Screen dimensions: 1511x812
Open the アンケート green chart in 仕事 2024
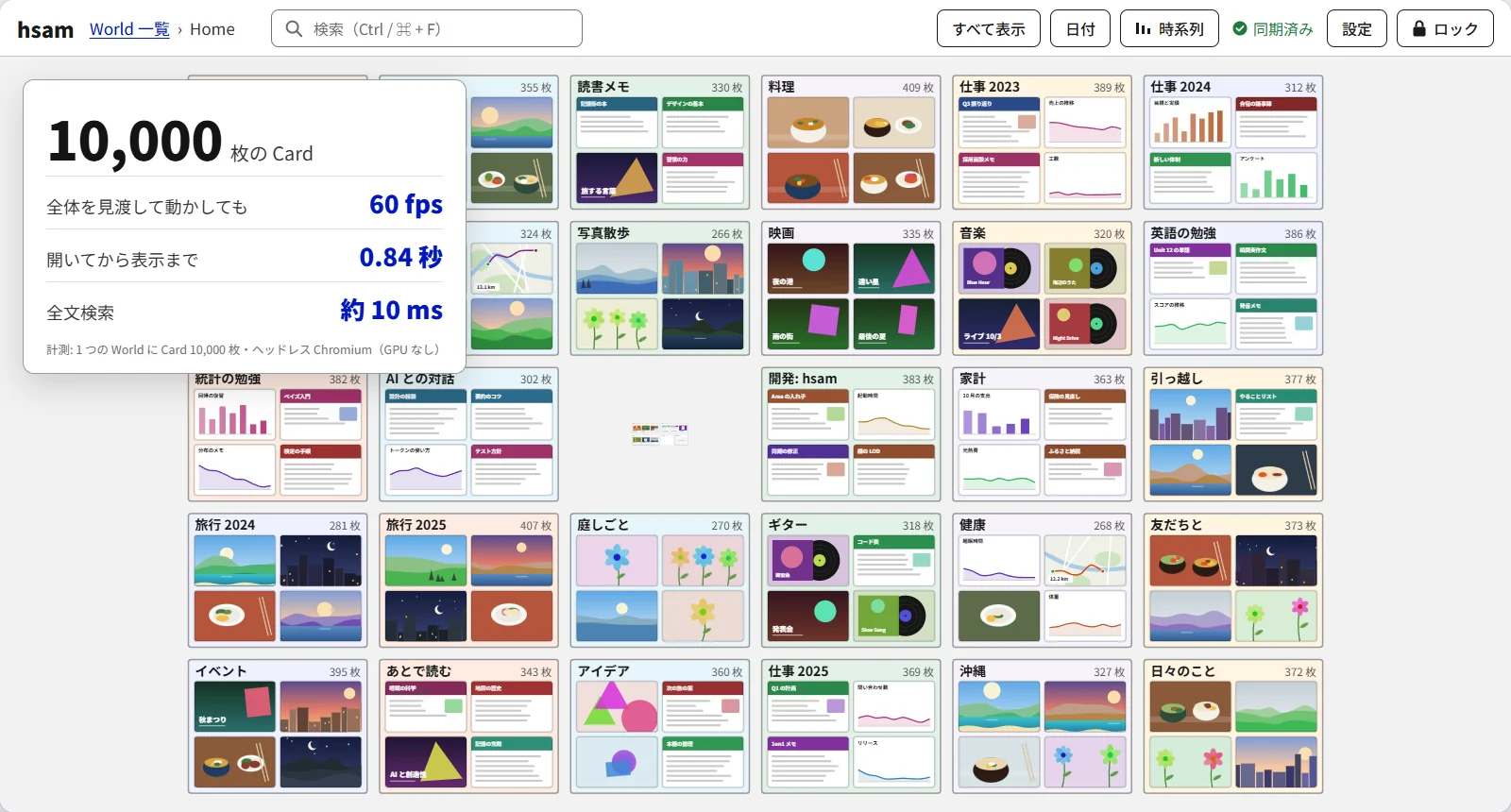pos(1276,178)
